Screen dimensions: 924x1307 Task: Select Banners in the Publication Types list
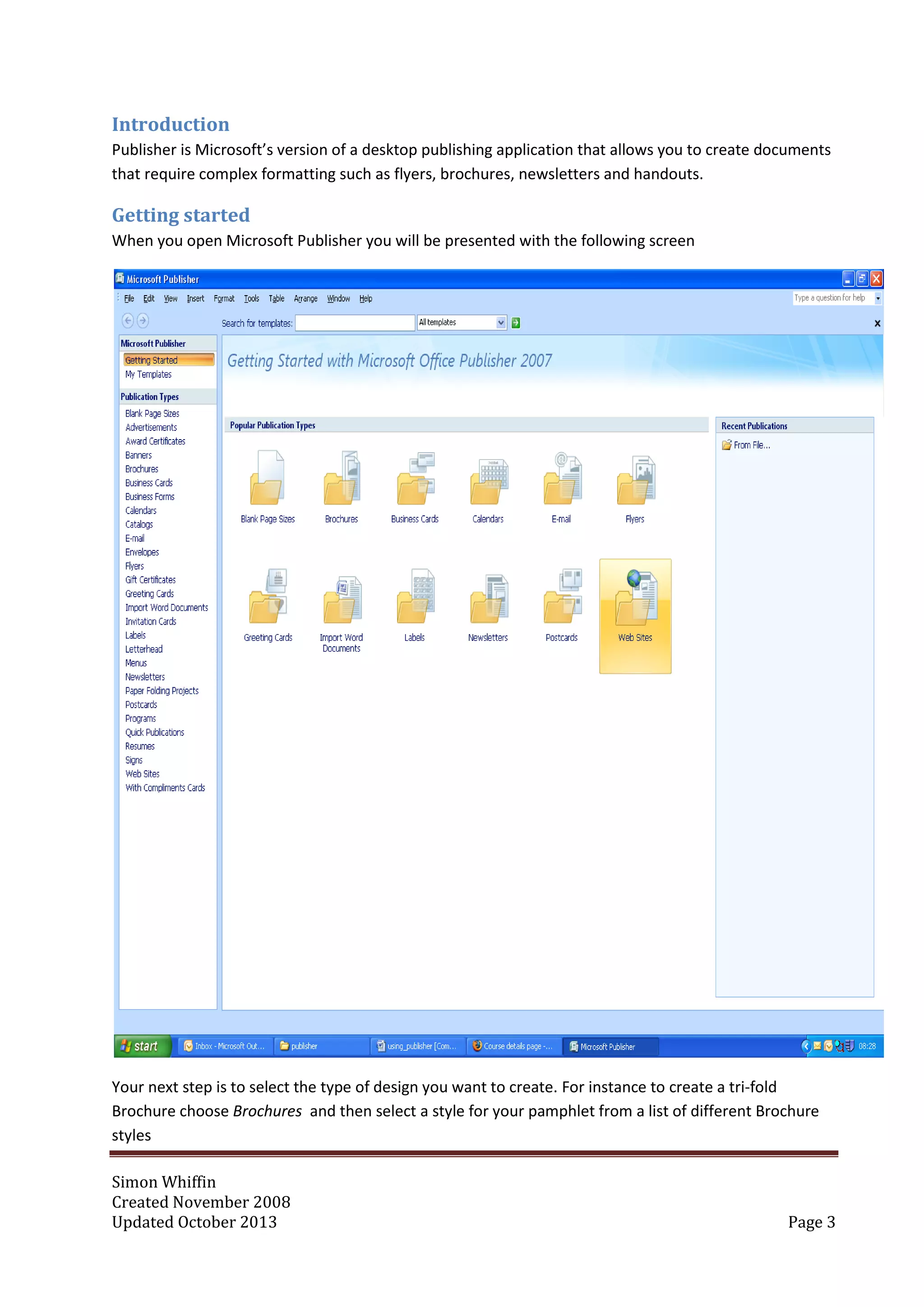[138, 455]
